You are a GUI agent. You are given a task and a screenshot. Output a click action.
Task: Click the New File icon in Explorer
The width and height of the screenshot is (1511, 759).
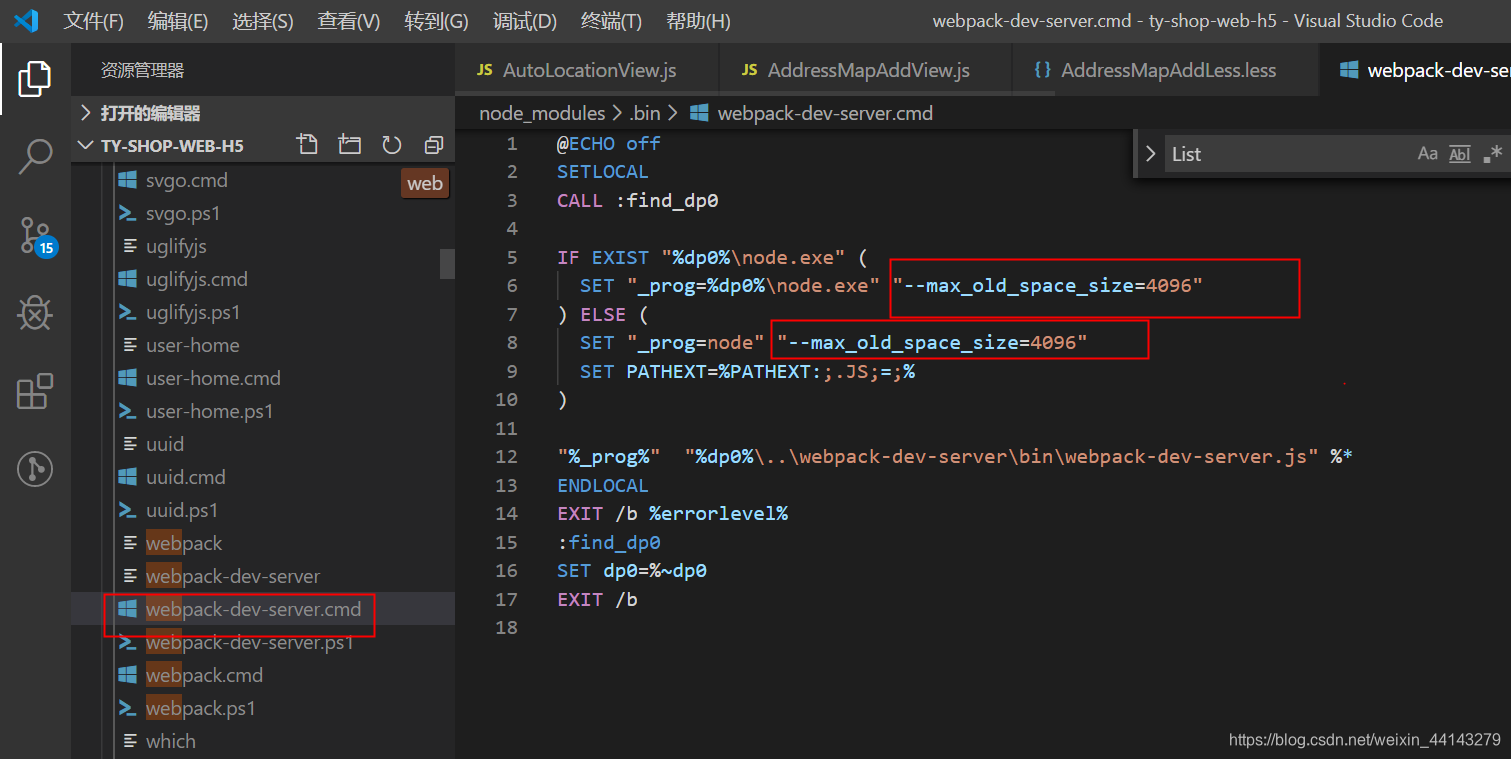(x=307, y=144)
